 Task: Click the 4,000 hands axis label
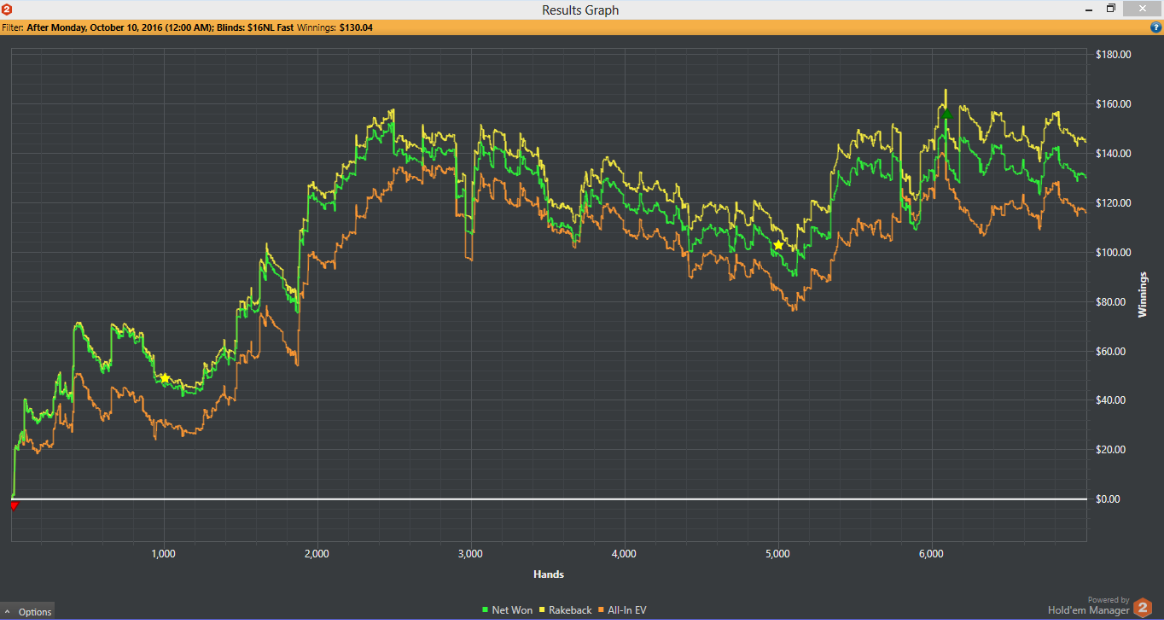coord(624,554)
